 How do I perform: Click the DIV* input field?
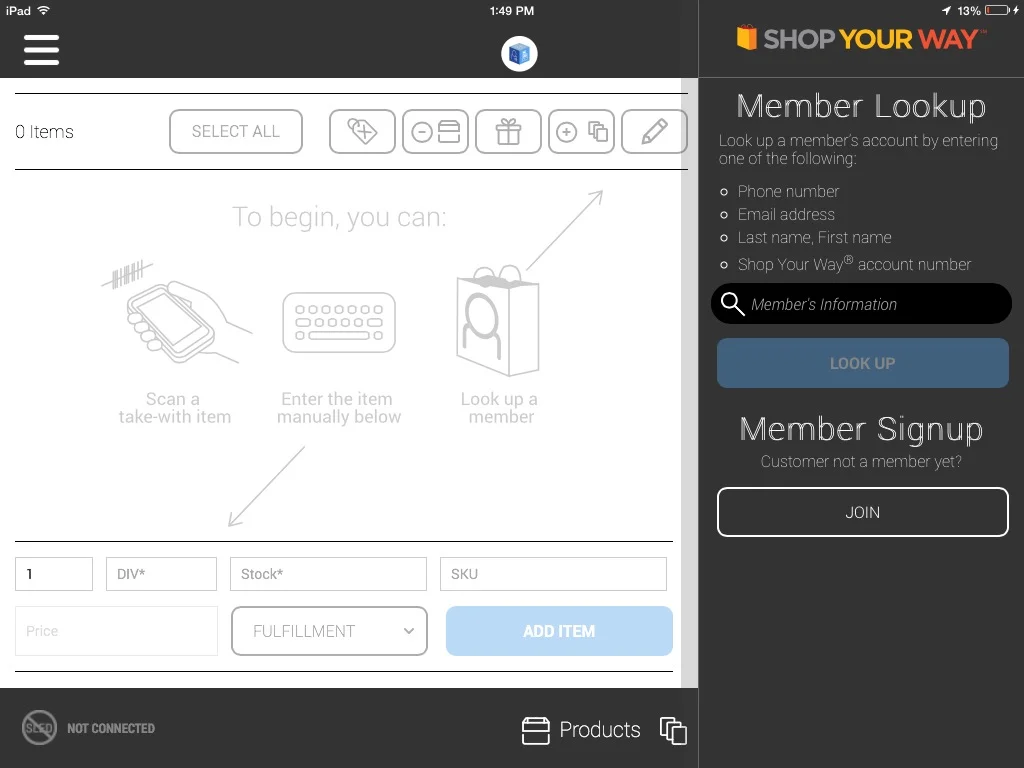161,574
